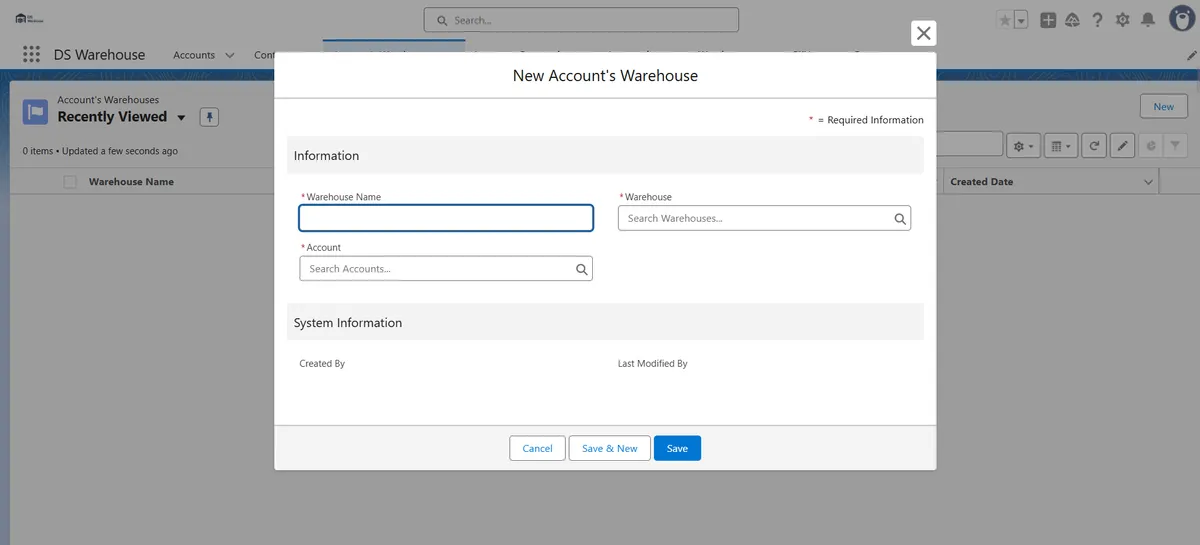Click the Warehouse Name input field
This screenshot has height=545, width=1200.
click(446, 218)
